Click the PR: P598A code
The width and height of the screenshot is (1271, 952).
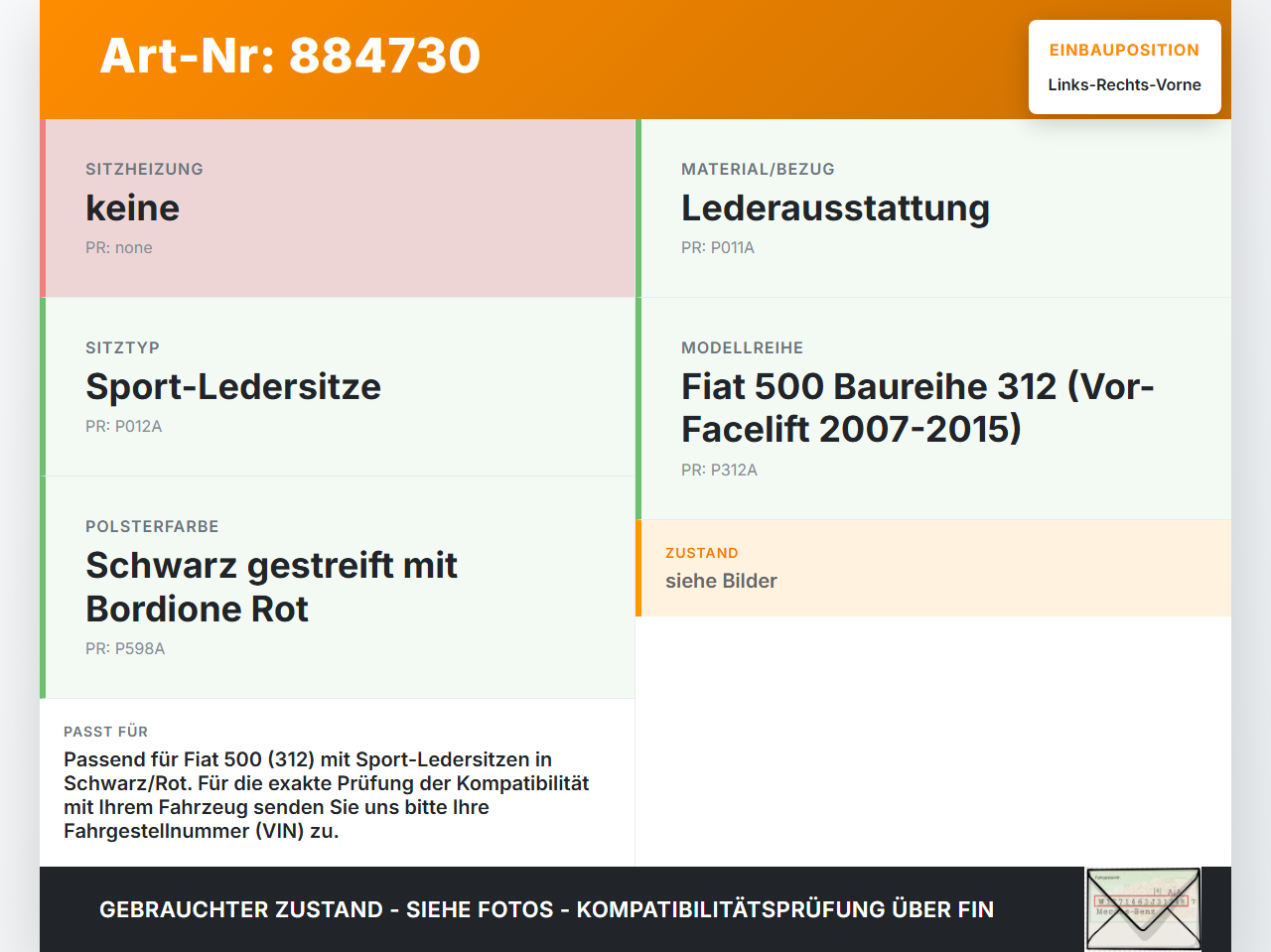coord(125,648)
